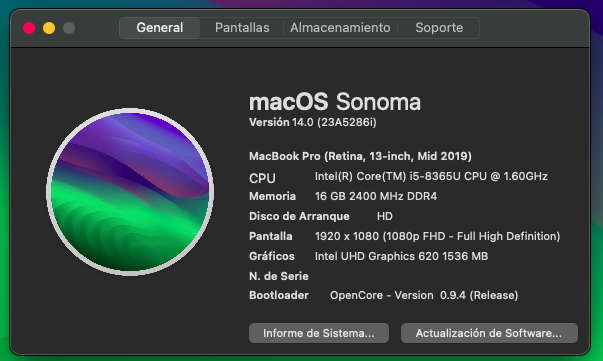603x361 pixels.
Task: Switch to the General tab
Action: pos(160,28)
